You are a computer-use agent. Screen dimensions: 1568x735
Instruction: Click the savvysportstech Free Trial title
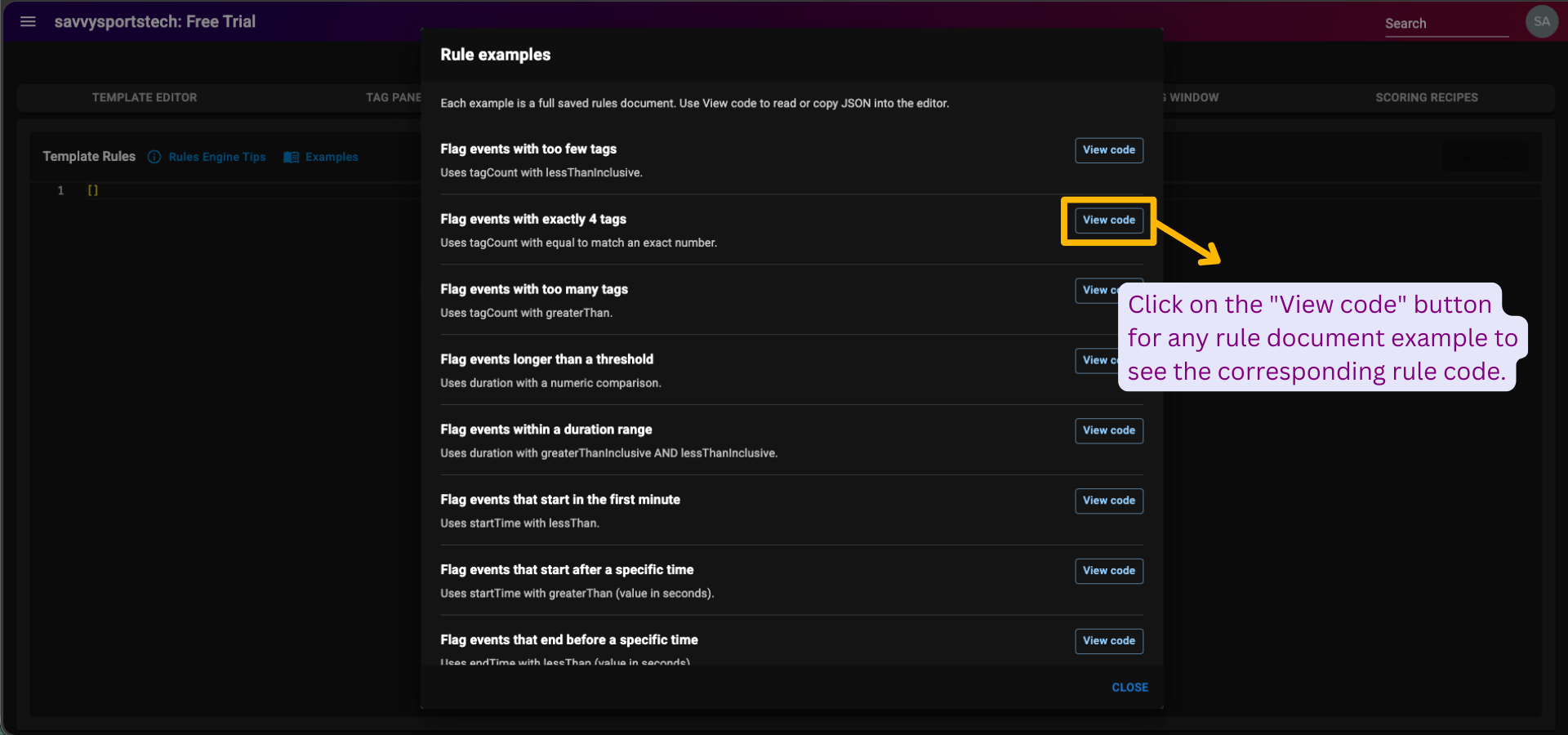[155, 22]
